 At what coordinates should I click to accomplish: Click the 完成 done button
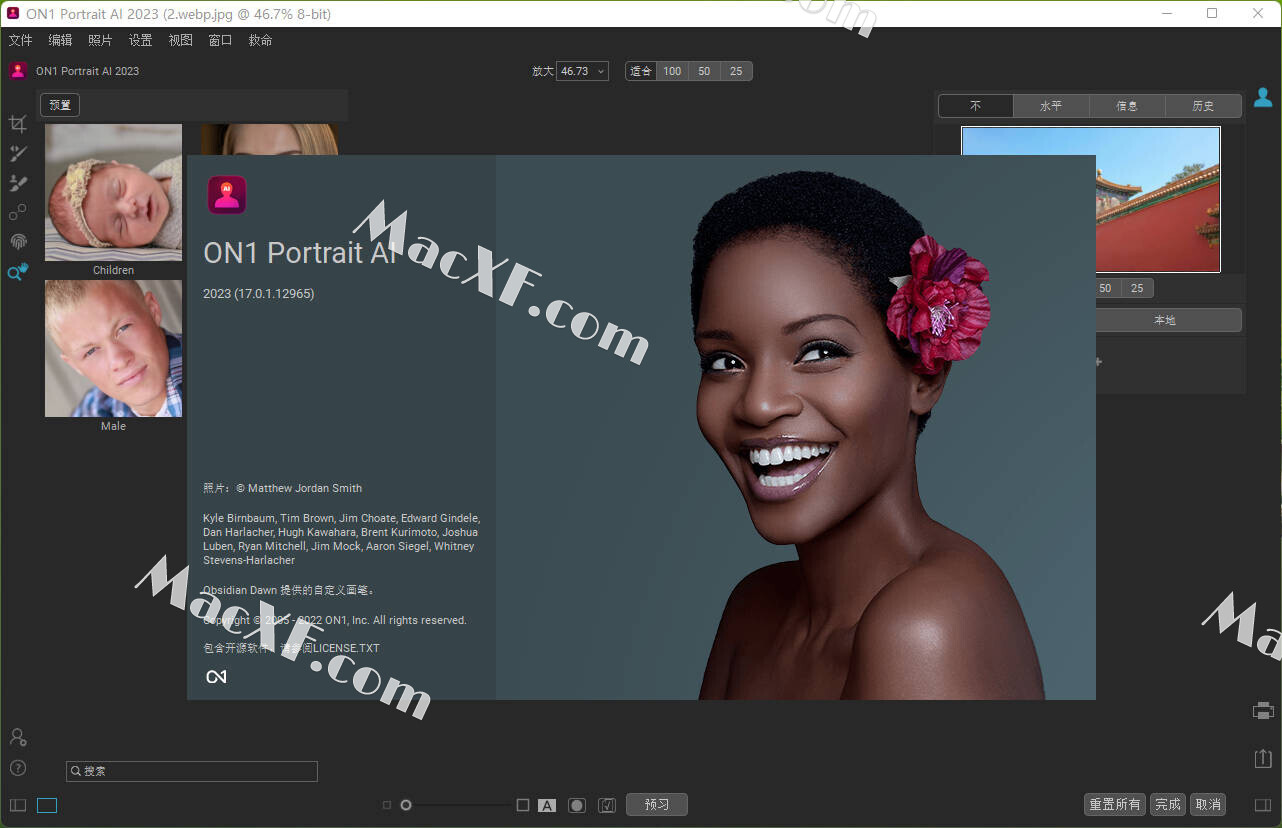1168,805
